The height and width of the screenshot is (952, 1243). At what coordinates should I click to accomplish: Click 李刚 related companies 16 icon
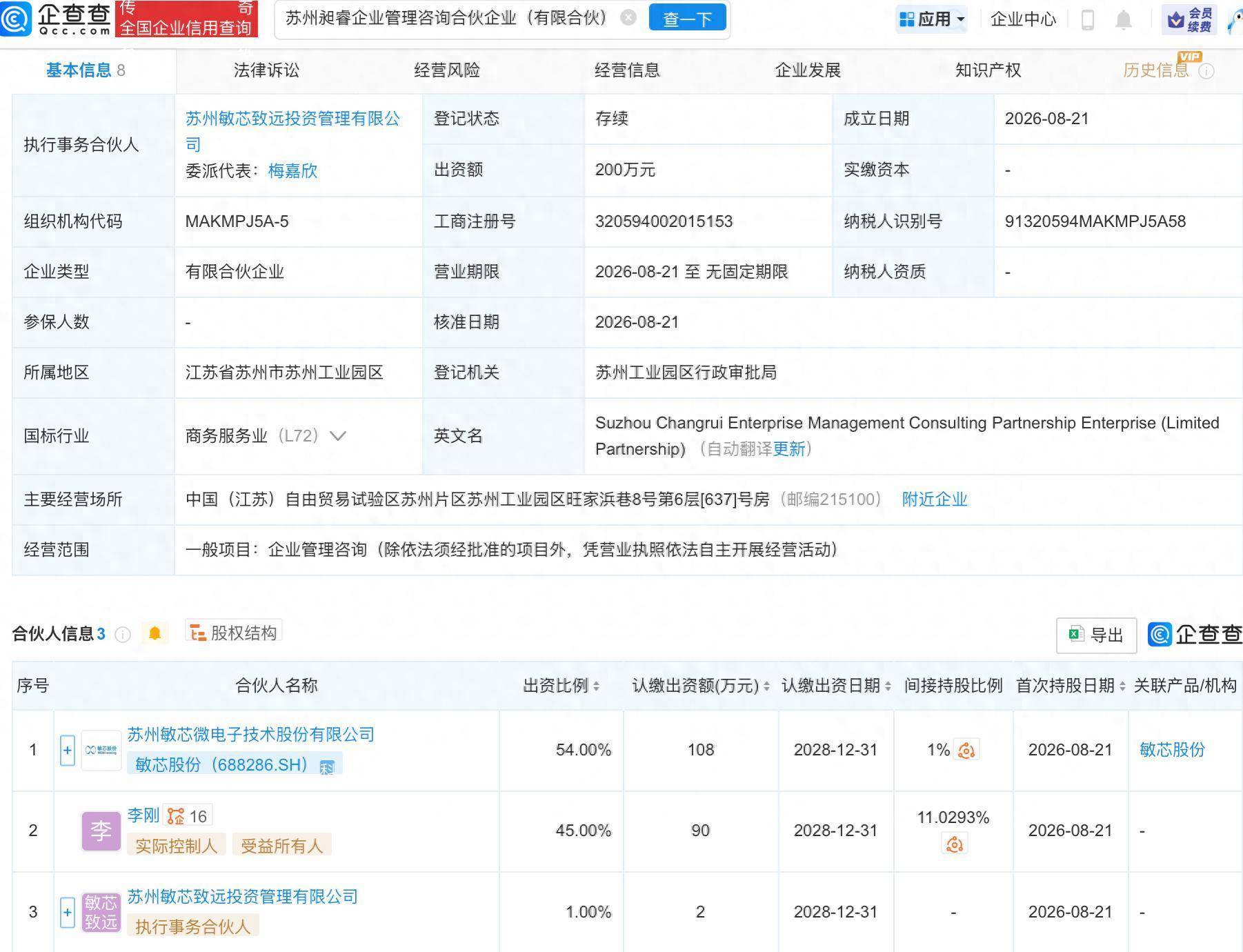pos(187,817)
